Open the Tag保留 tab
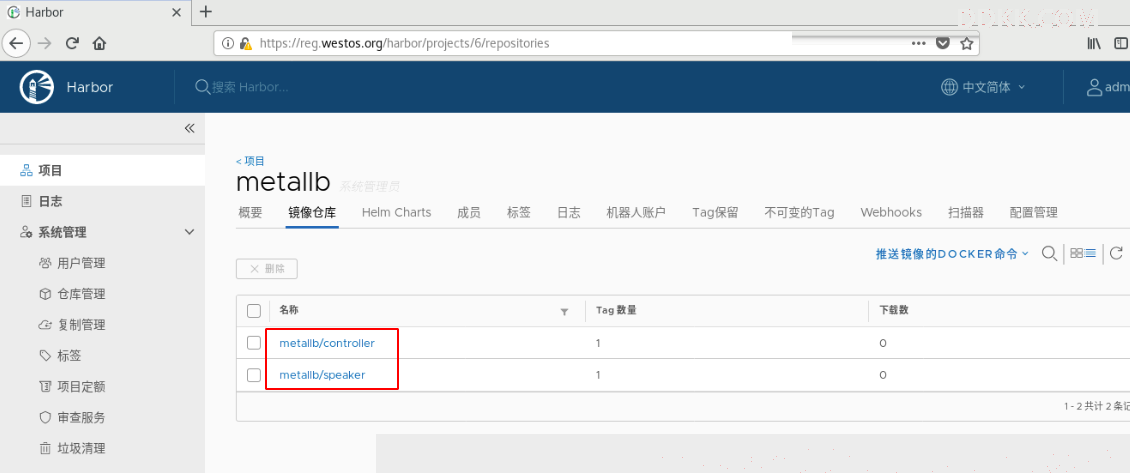The height and width of the screenshot is (473, 1130). (715, 212)
